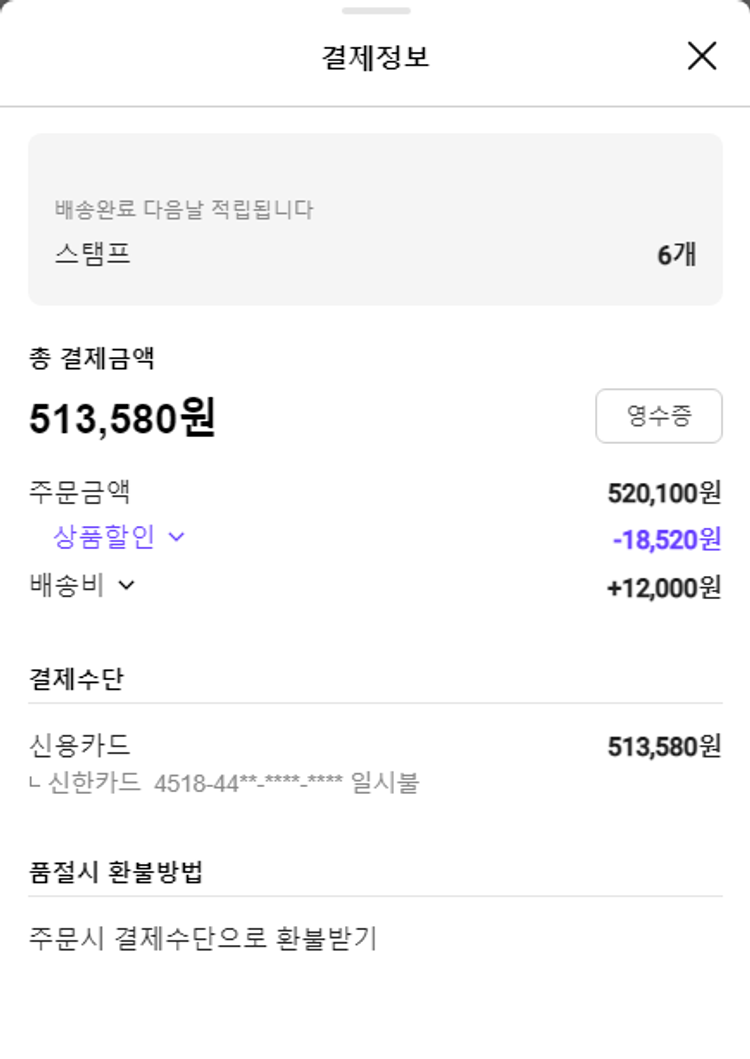Image resolution: width=750 pixels, height=1059 pixels.
Task: Close the 결제정보 sheet with X
Action: point(702,56)
